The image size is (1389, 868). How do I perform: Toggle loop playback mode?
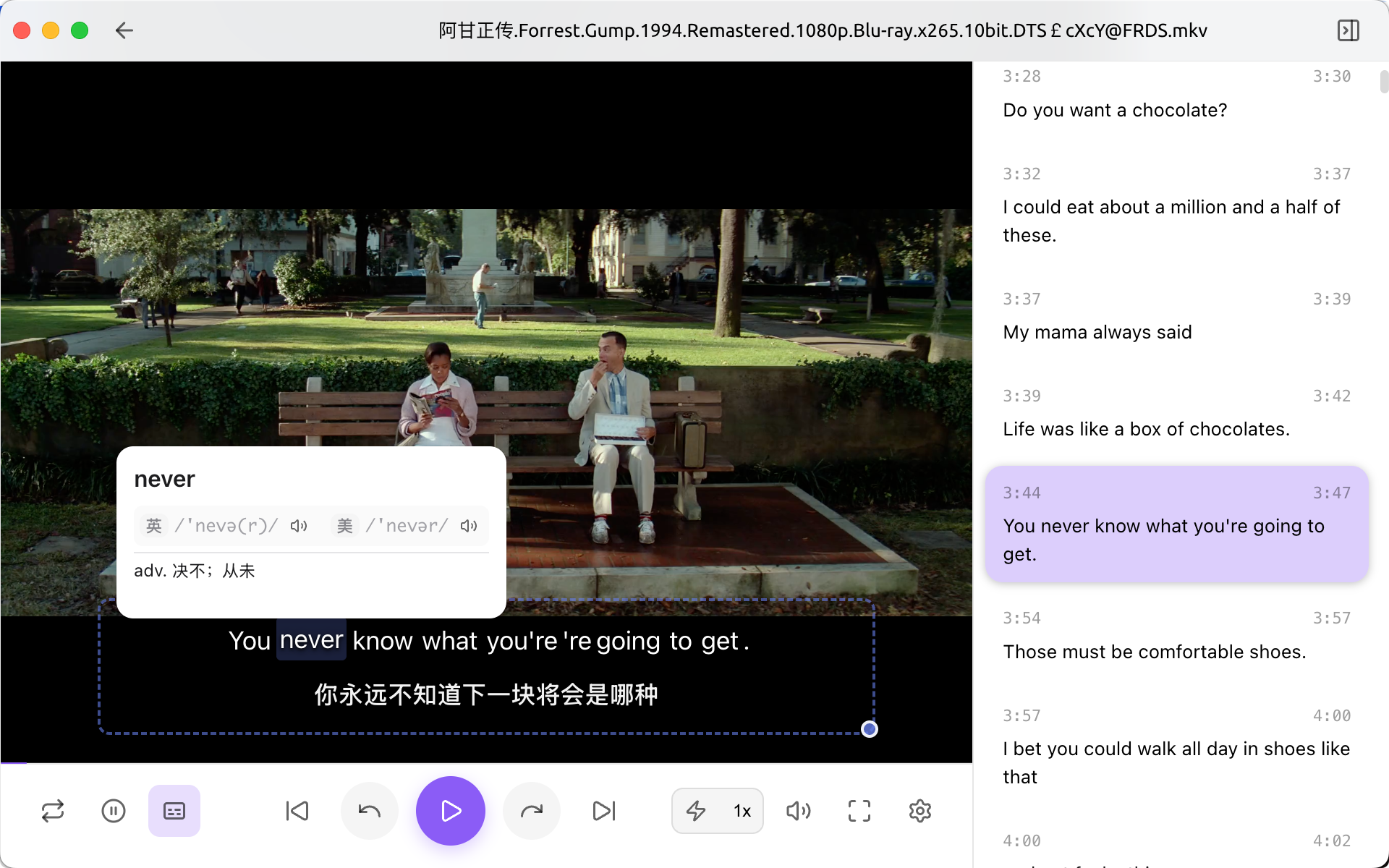pyautogui.click(x=51, y=811)
